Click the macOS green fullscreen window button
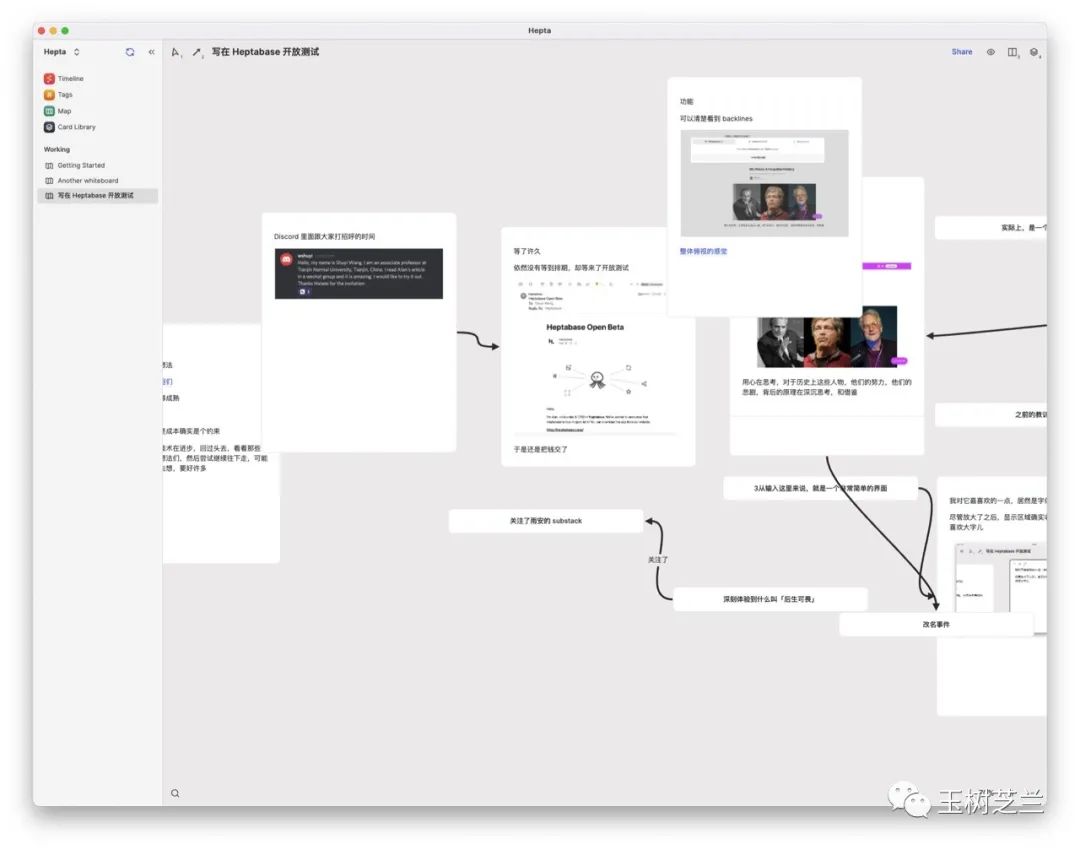This screenshot has height=850, width=1080. (65, 31)
